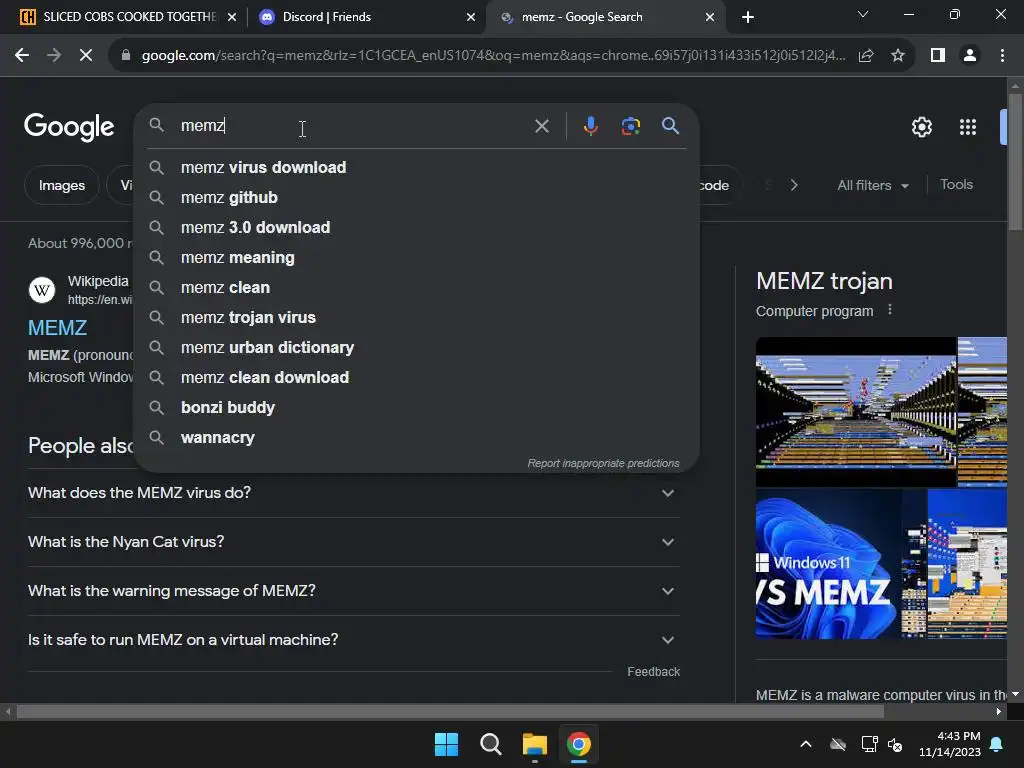Open the MEMZ Wikipedia result title
Viewport: 1024px width, 768px height.
[x=57, y=328]
